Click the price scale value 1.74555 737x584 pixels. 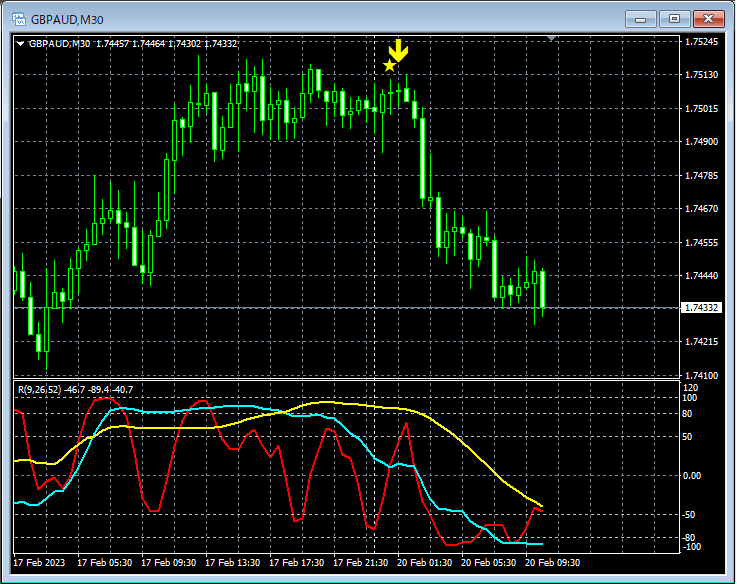tap(701, 242)
